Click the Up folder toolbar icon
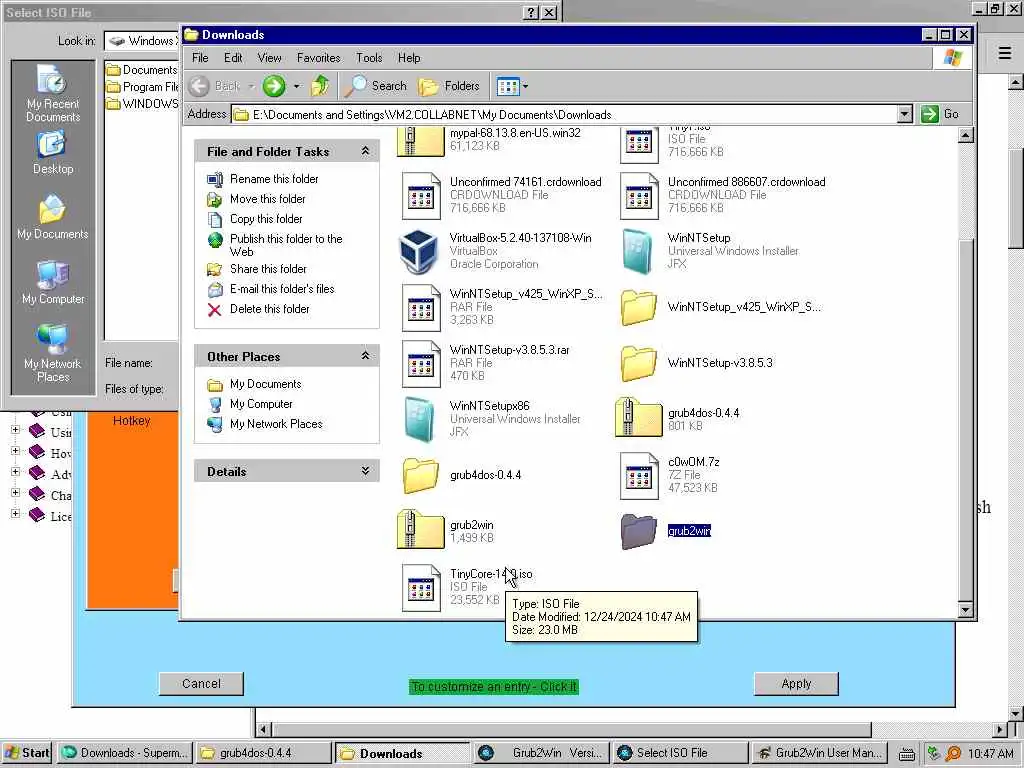The height and width of the screenshot is (768, 1024). 320,86
